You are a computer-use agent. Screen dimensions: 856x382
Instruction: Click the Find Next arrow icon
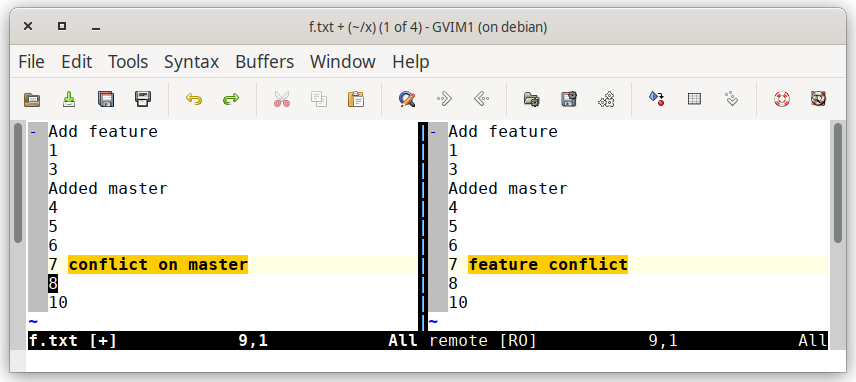point(444,99)
